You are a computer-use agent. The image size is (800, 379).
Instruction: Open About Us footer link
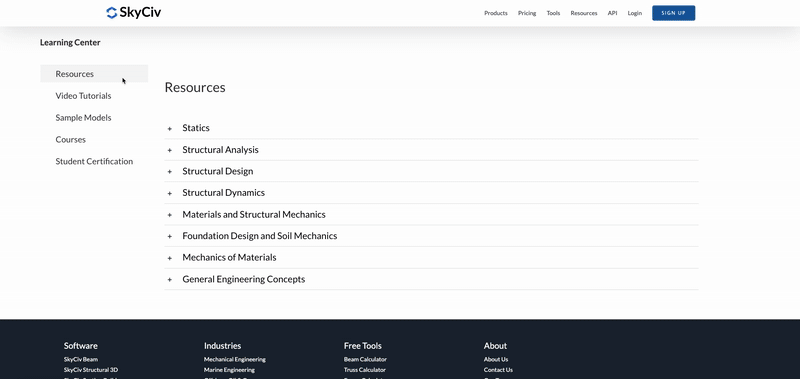click(496, 359)
